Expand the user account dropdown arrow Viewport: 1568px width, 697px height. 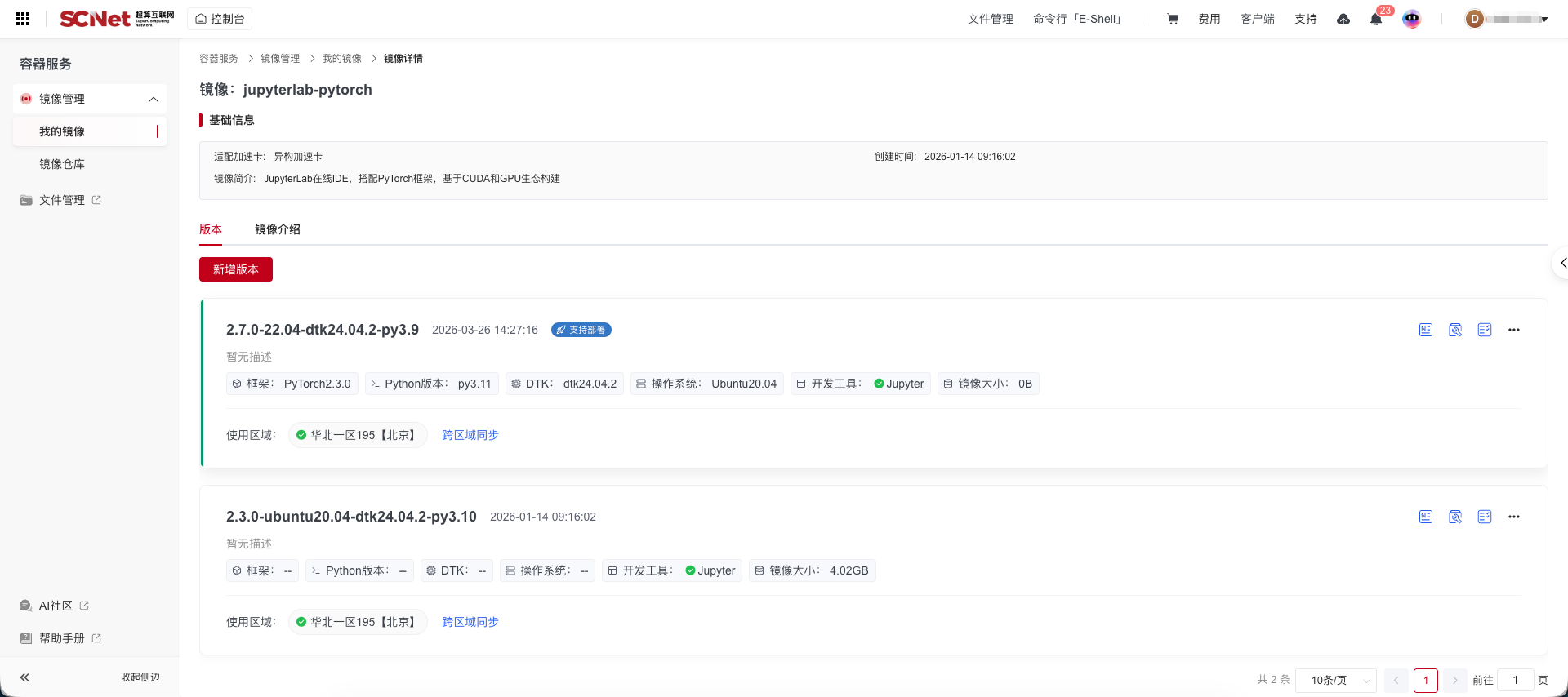coord(1544,19)
